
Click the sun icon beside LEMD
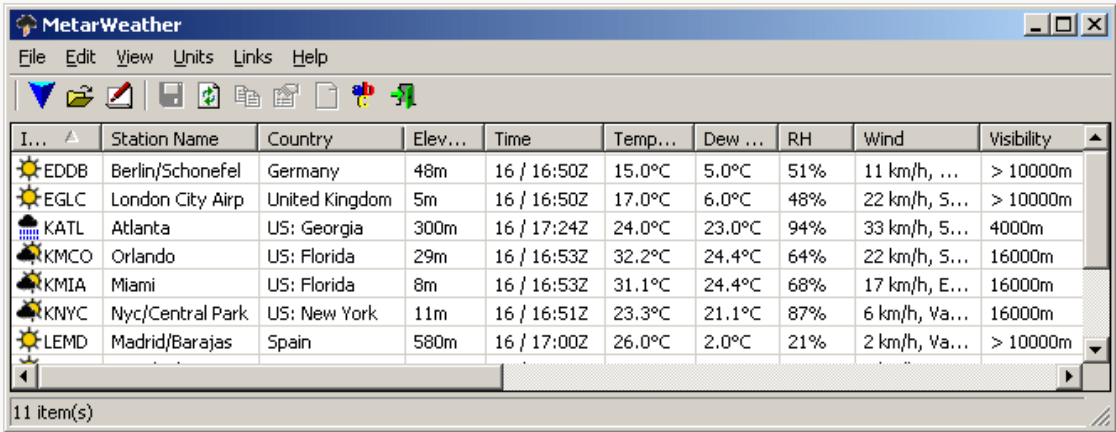[29, 340]
